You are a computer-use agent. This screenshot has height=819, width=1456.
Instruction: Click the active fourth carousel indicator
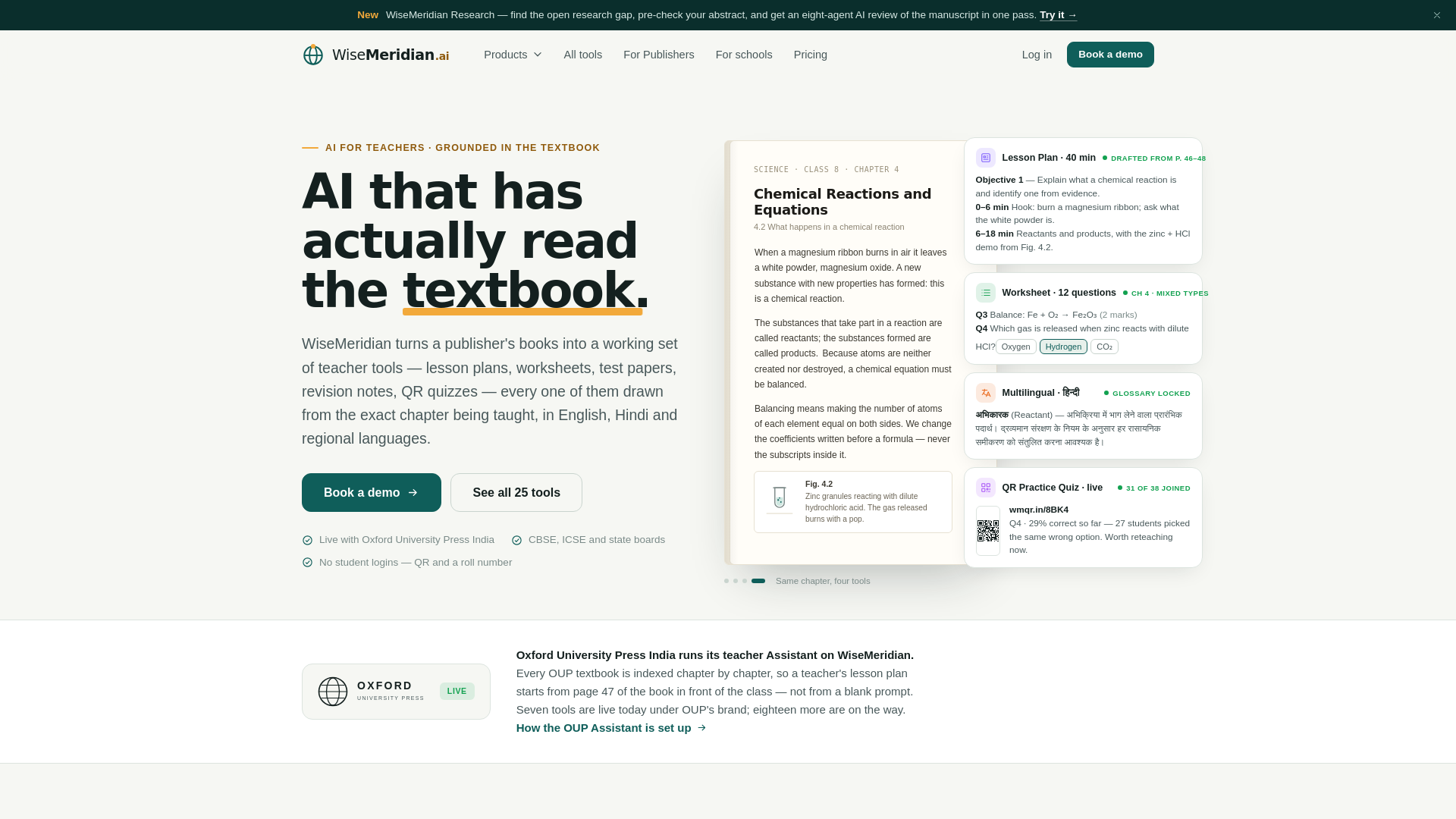tap(758, 581)
